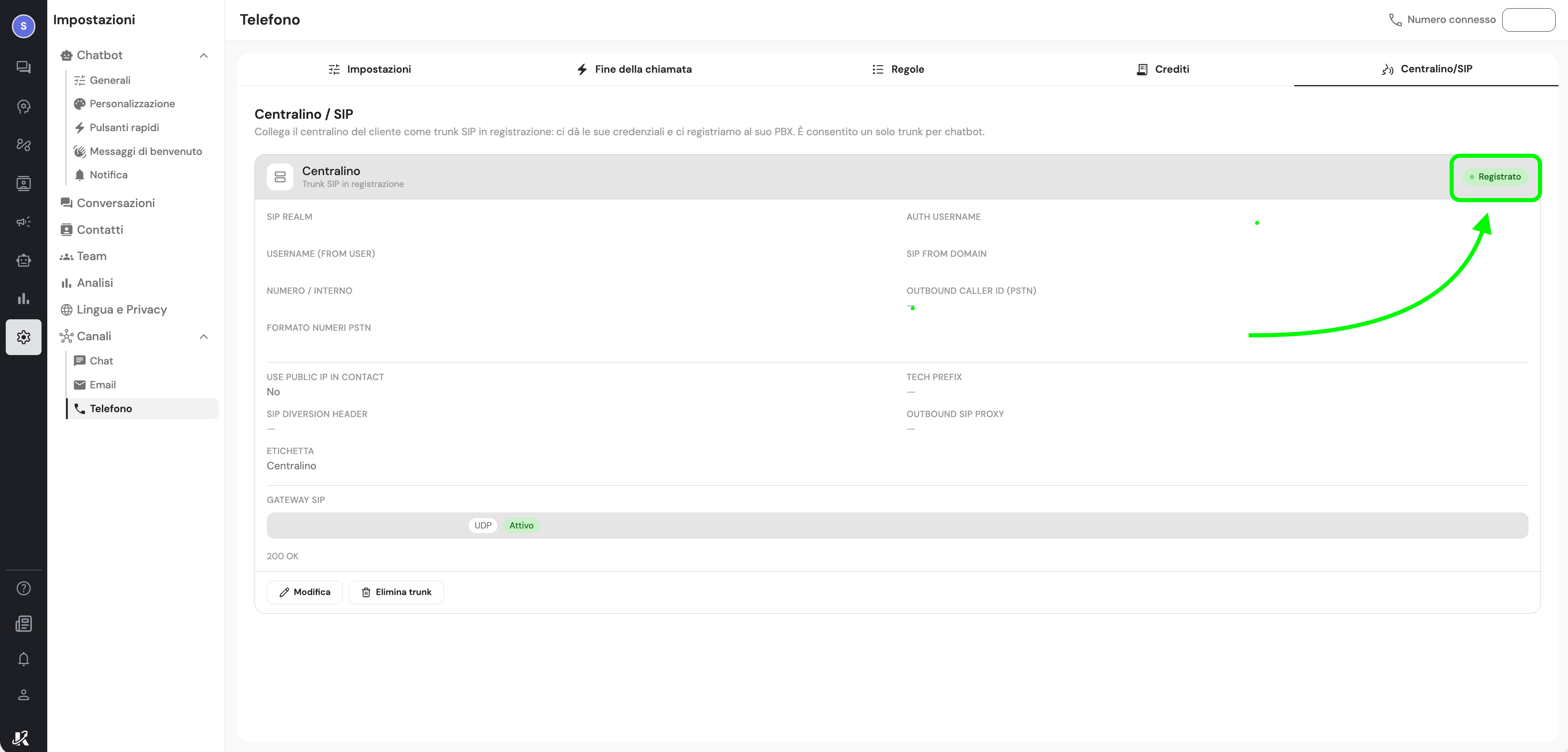Select the Telefono channel
The height and width of the screenshot is (752, 1568).
(142, 408)
